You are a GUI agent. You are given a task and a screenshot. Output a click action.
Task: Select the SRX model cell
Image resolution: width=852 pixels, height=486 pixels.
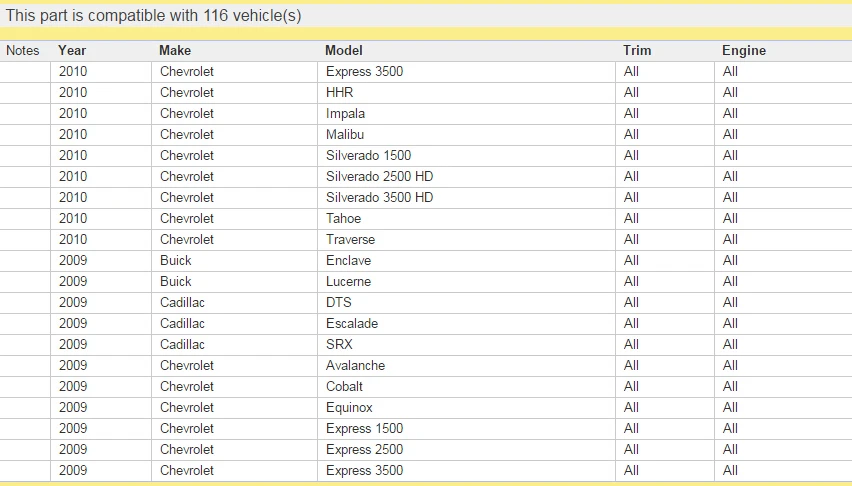466,345
